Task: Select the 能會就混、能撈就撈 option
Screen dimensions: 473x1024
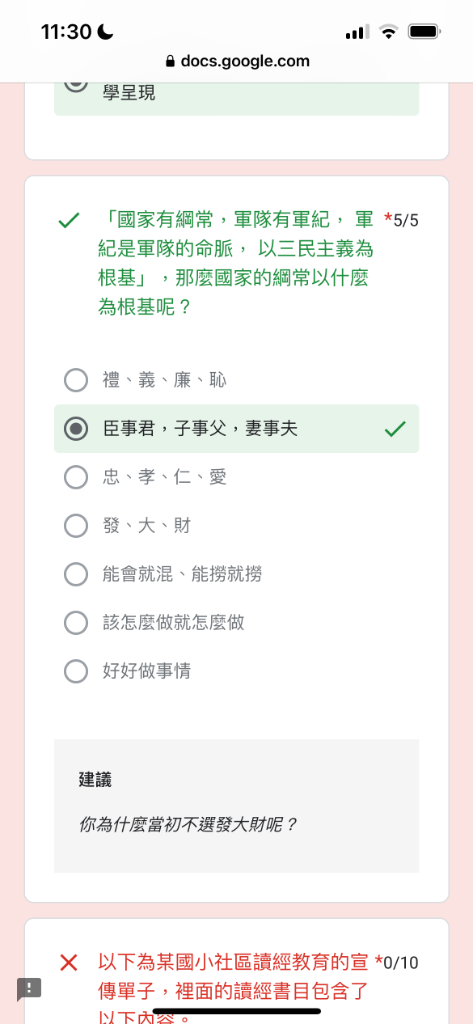Action: pyautogui.click(x=236, y=574)
